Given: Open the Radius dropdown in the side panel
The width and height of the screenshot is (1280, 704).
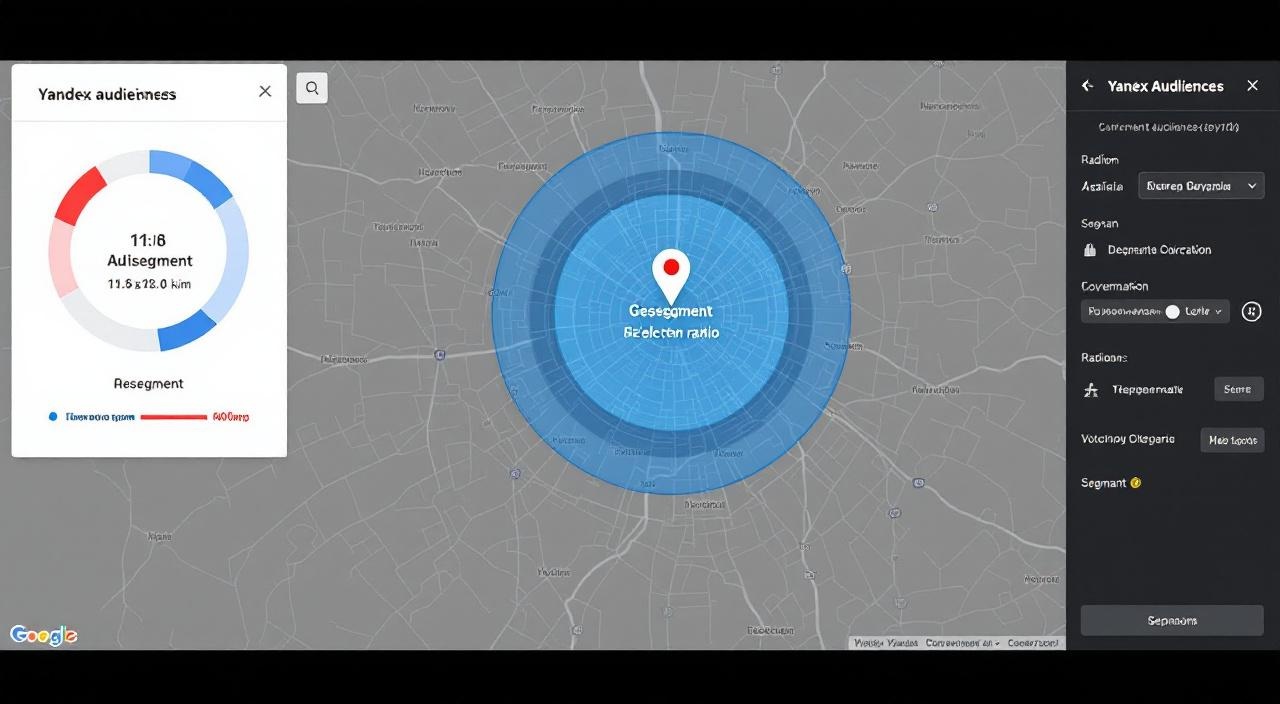Looking at the screenshot, I should tap(1201, 186).
